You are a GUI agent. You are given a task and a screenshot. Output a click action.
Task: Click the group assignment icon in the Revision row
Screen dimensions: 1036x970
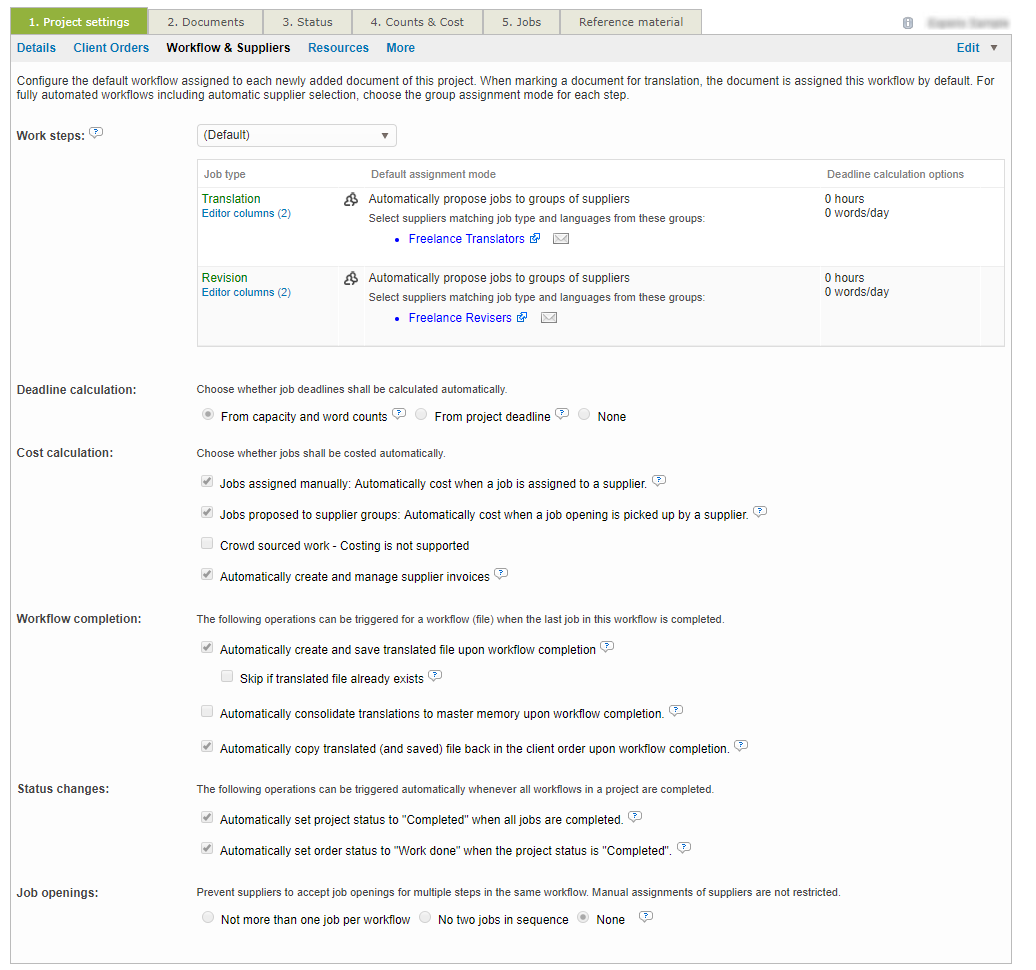pos(351,279)
